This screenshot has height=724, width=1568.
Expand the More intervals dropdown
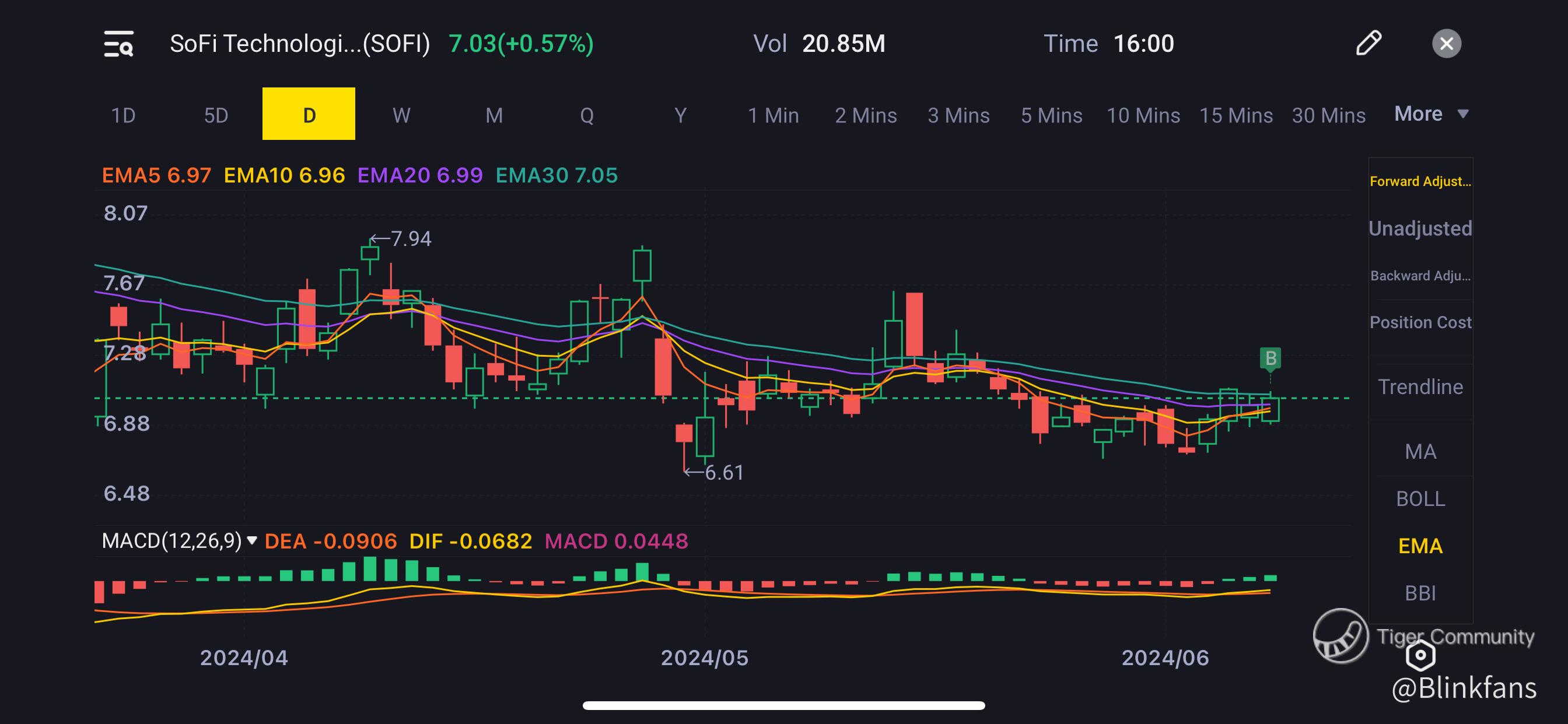1431,114
